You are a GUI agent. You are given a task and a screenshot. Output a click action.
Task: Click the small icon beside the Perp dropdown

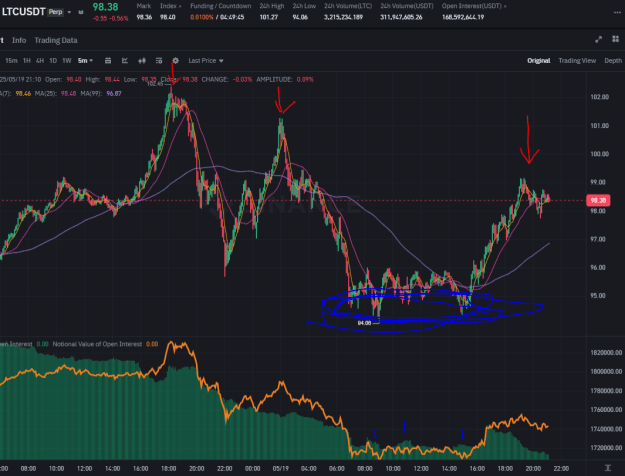[81, 12]
